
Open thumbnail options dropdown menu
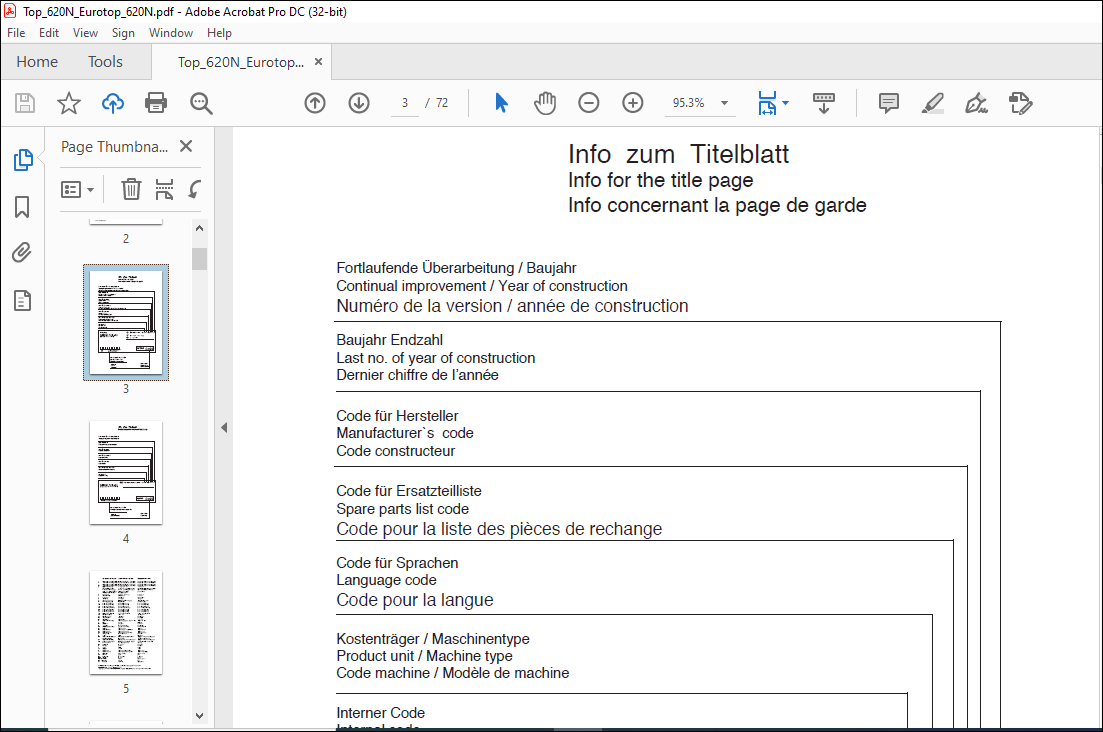[77, 189]
